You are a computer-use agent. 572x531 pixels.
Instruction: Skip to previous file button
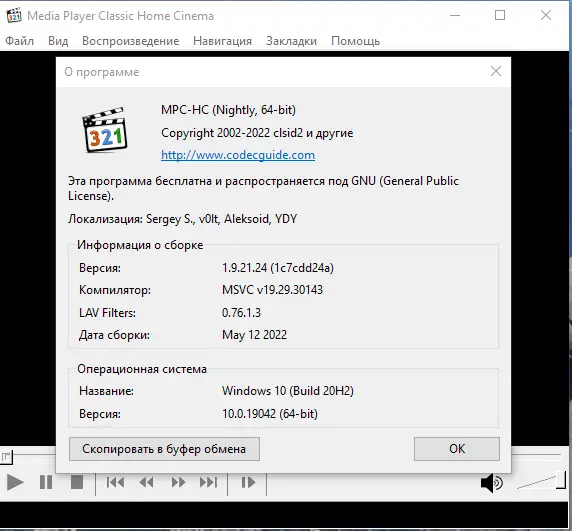pyautogui.click(x=115, y=482)
